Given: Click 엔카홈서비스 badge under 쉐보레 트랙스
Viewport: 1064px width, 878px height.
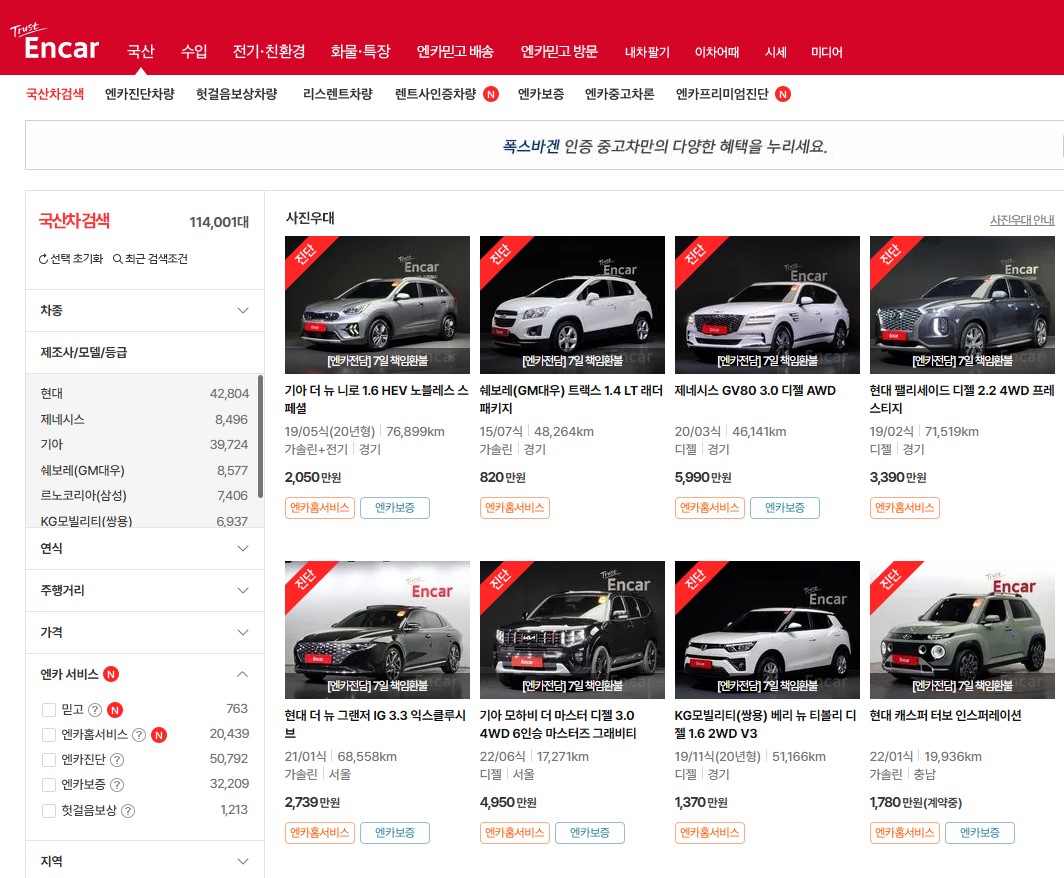Looking at the screenshot, I should pyautogui.click(x=514, y=508).
